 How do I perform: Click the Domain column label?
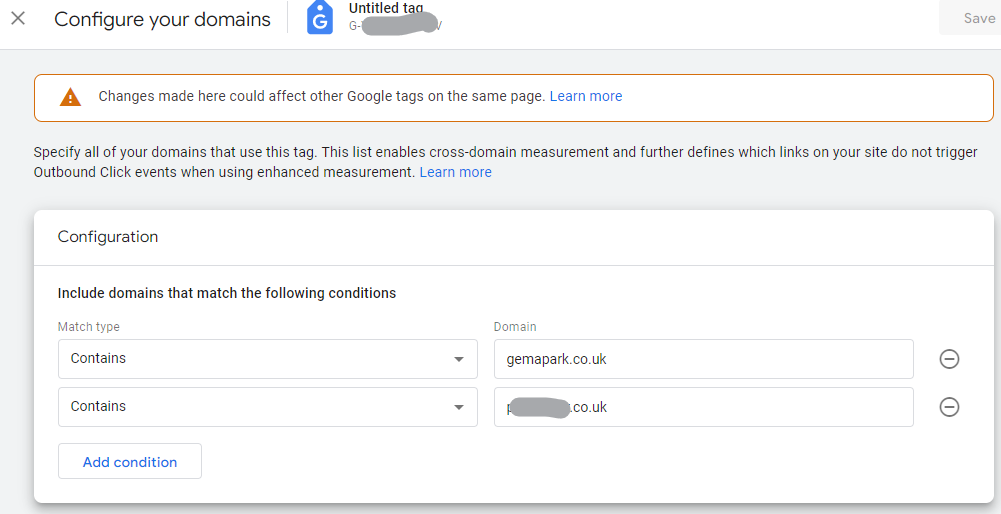pos(515,327)
